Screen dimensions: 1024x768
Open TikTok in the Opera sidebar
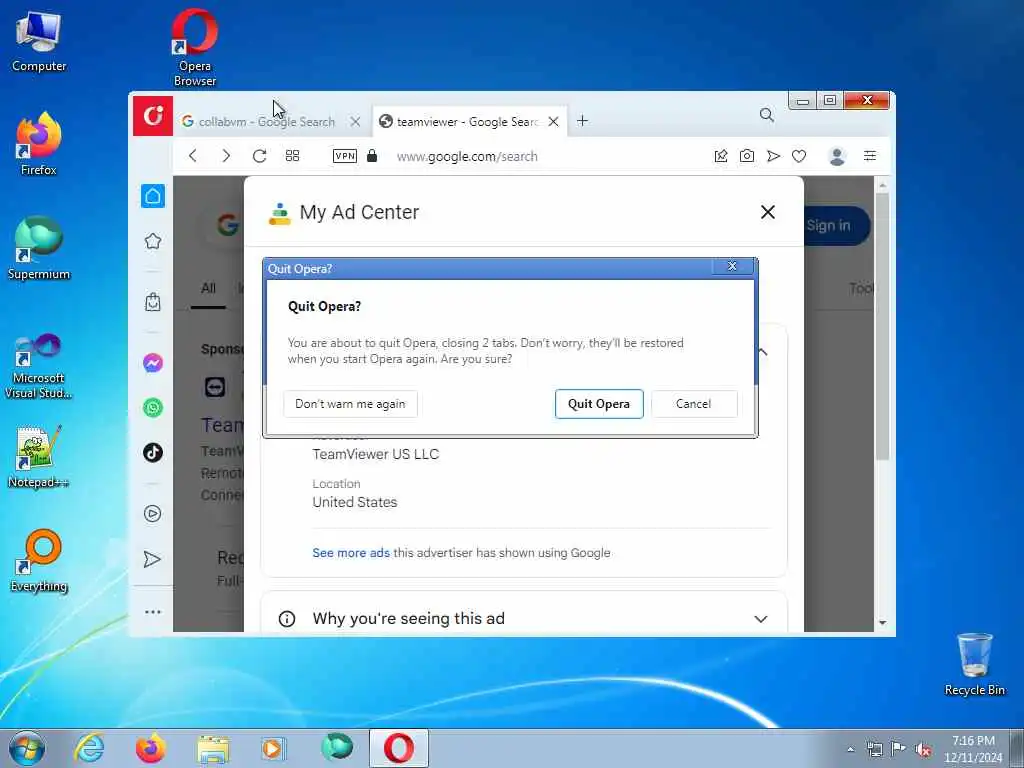click(153, 452)
